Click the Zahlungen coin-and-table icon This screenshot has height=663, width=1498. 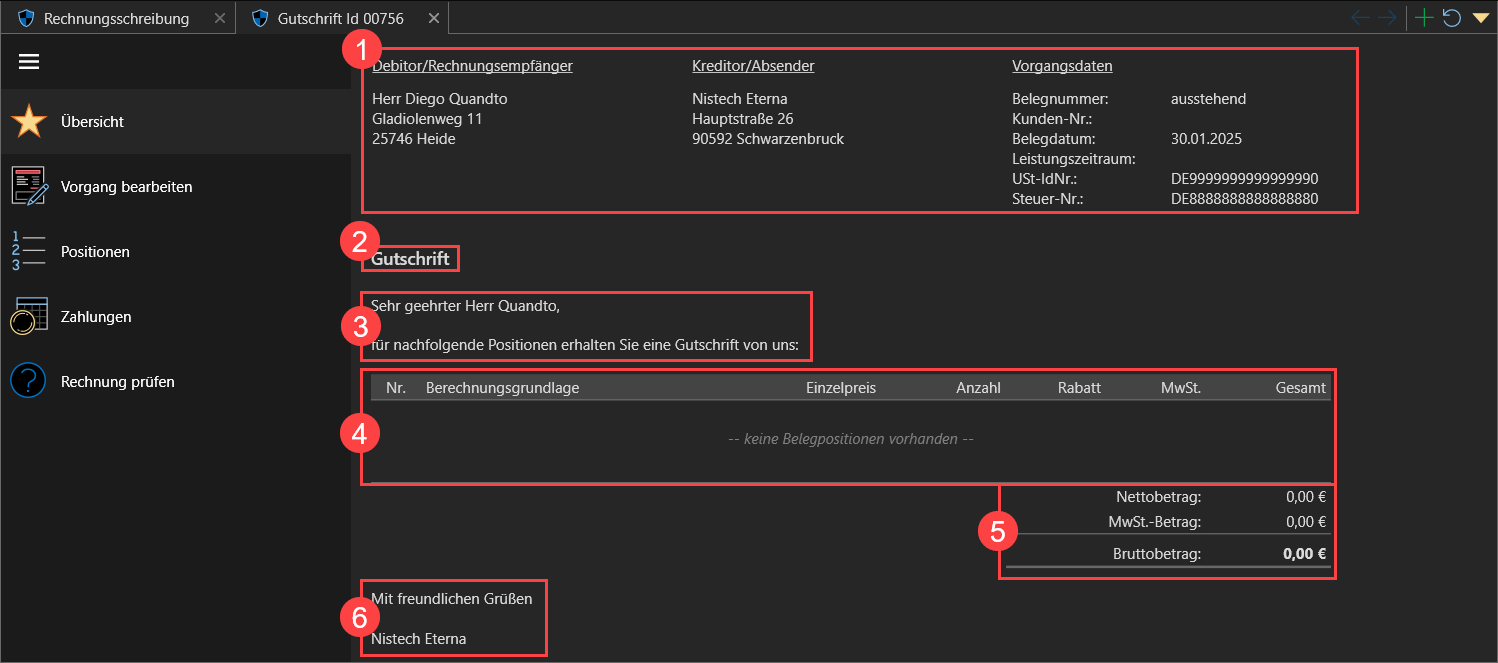(x=29, y=317)
